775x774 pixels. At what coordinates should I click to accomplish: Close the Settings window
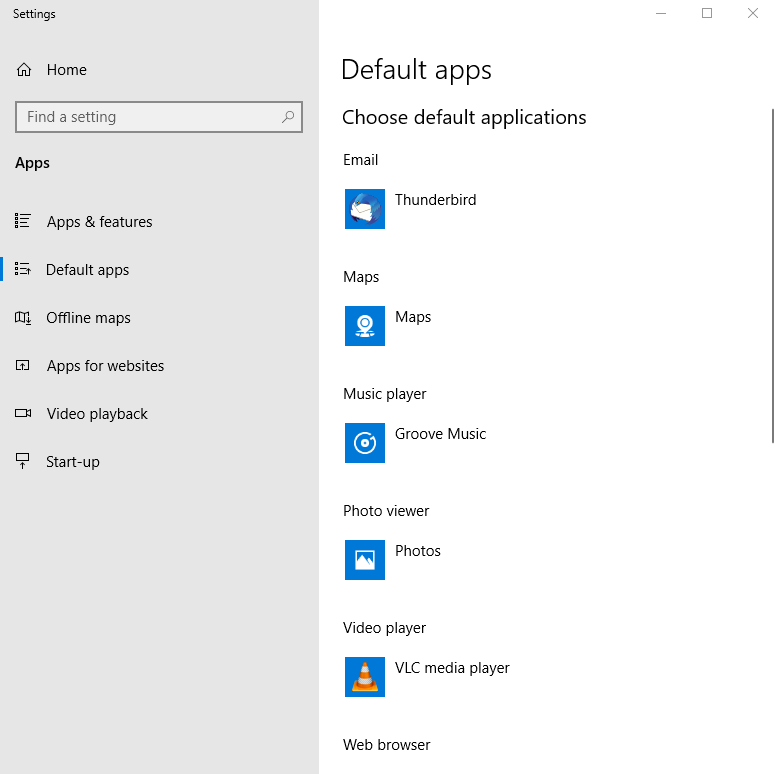(x=752, y=13)
